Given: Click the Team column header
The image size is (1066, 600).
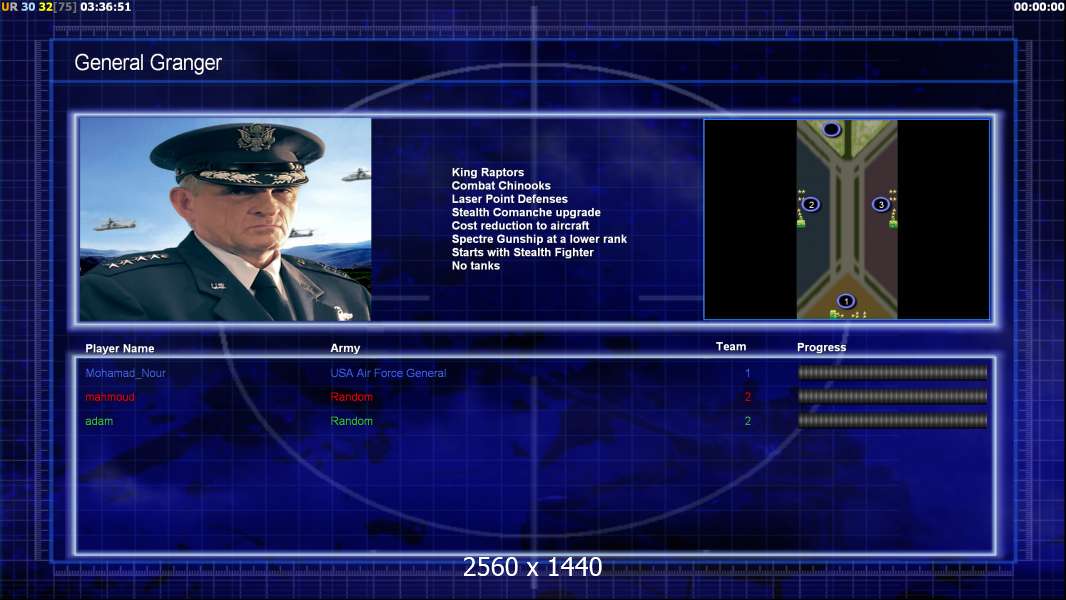Looking at the screenshot, I should [x=731, y=347].
